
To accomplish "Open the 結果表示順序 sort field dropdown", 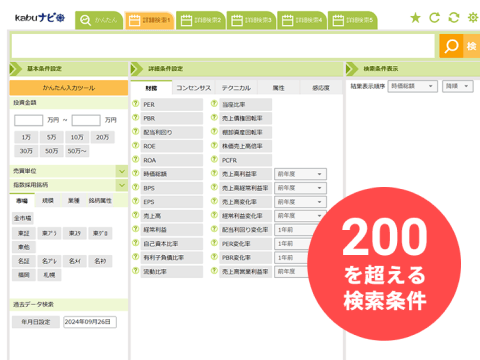I will tap(412, 86).
